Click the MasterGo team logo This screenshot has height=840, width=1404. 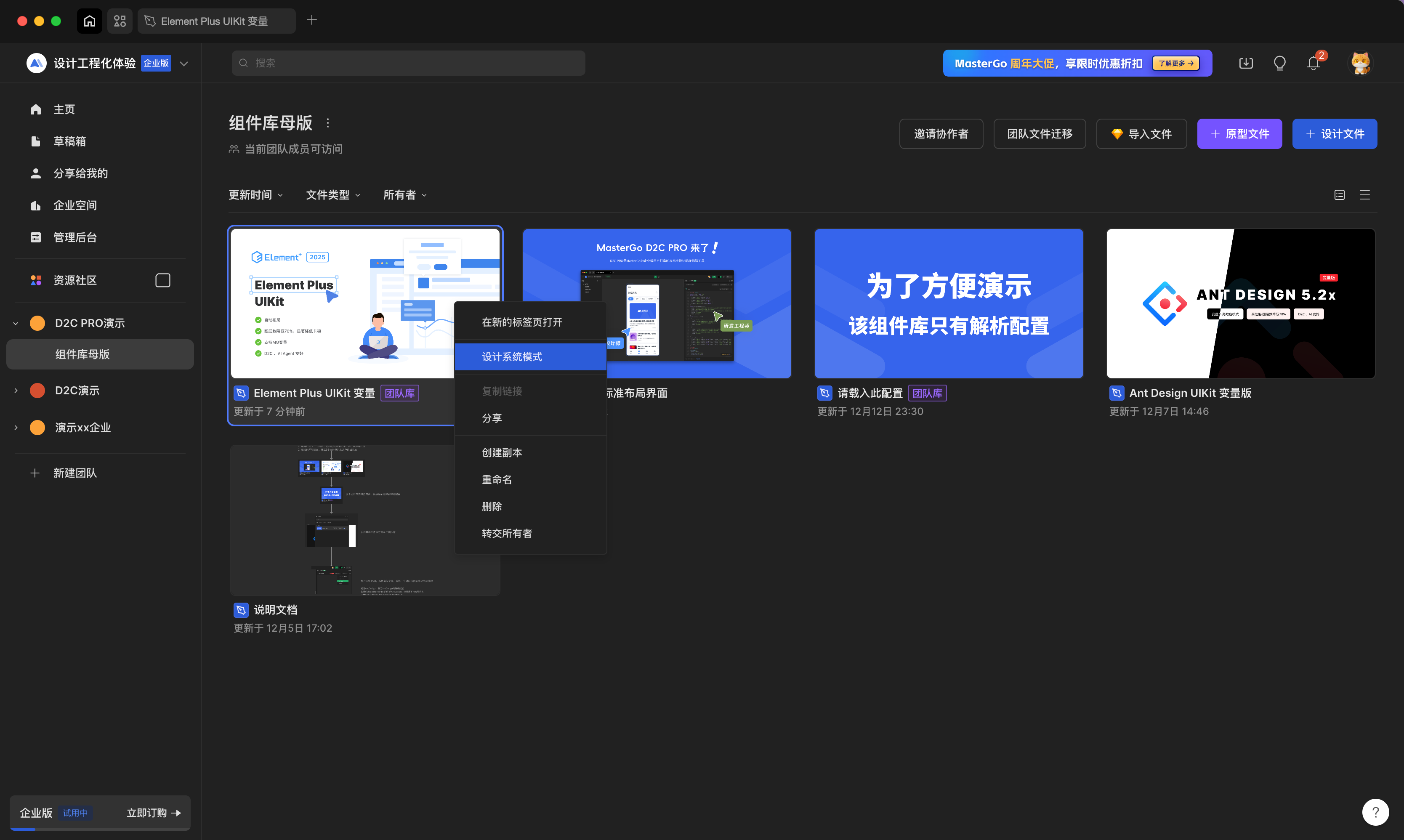point(37,63)
